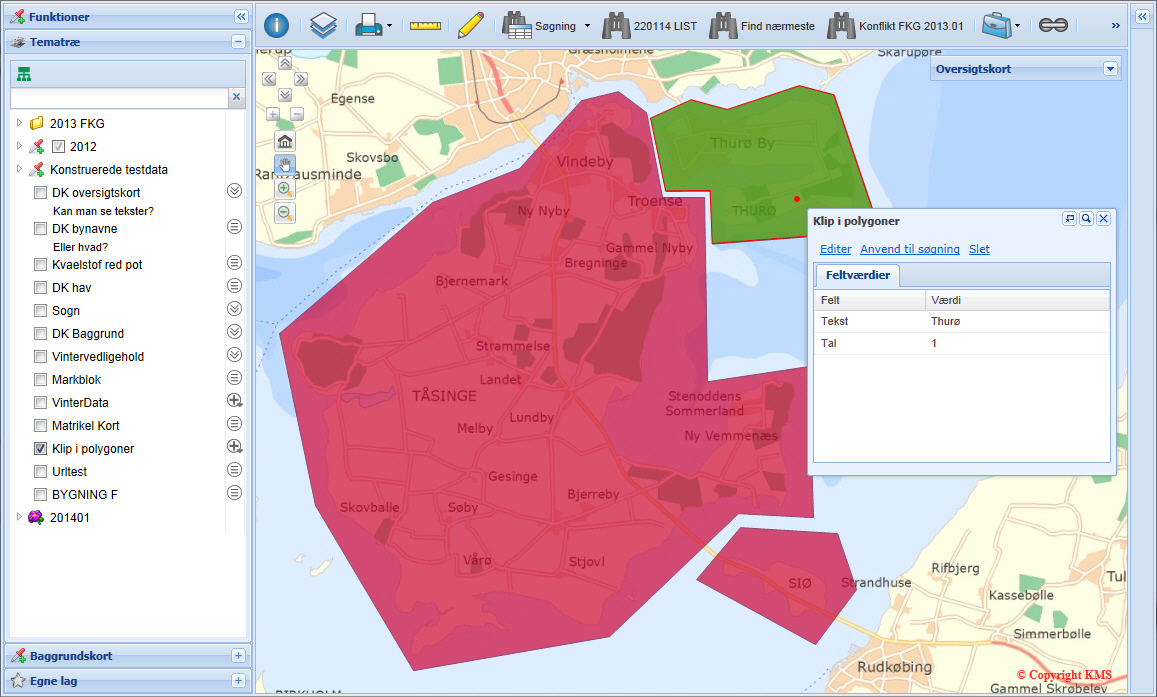
Task: Click the Anvend til søgning link
Action: point(910,249)
